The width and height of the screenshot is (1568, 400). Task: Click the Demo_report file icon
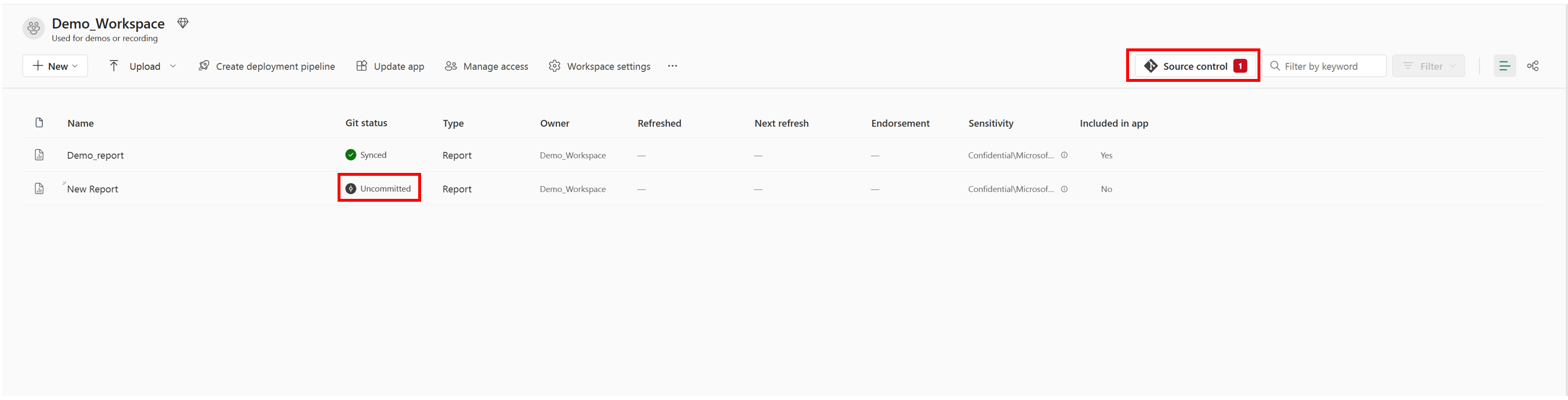click(40, 155)
